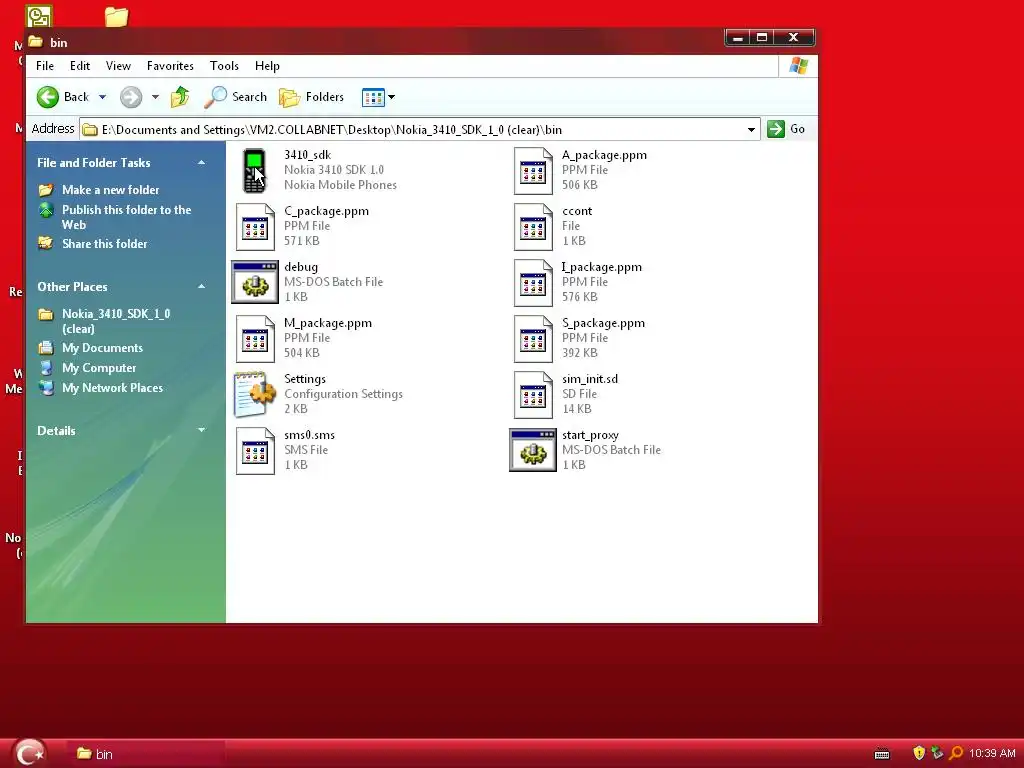Select the A_package.ppm file icon
Viewport: 1024px width, 768px height.
click(533, 170)
